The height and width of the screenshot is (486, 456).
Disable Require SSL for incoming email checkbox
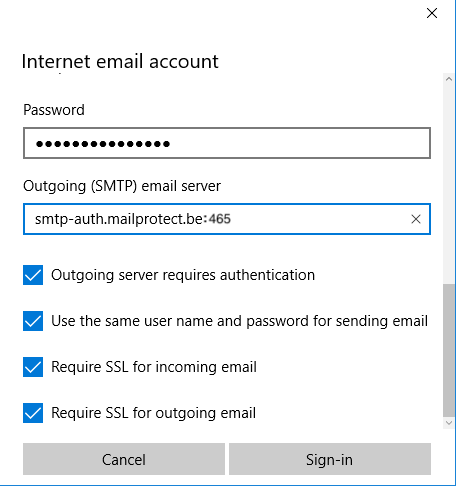(33, 367)
